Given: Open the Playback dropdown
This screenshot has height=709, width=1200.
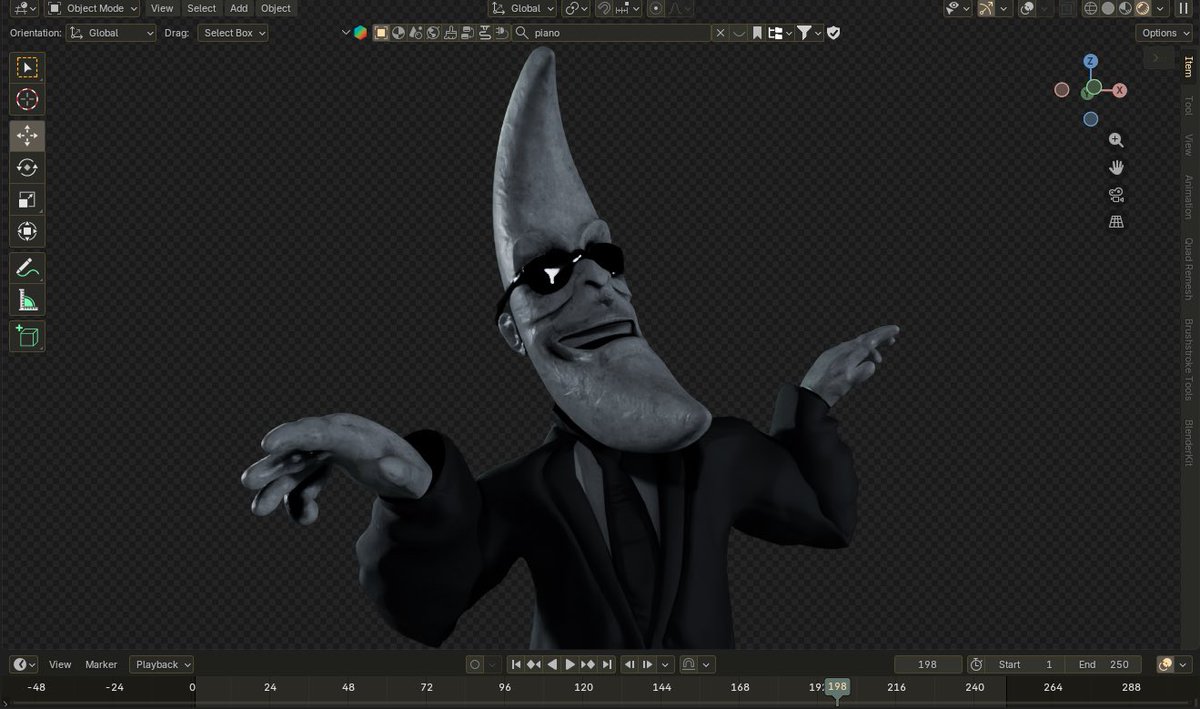Looking at the screenshot, I should coord(161,664).
